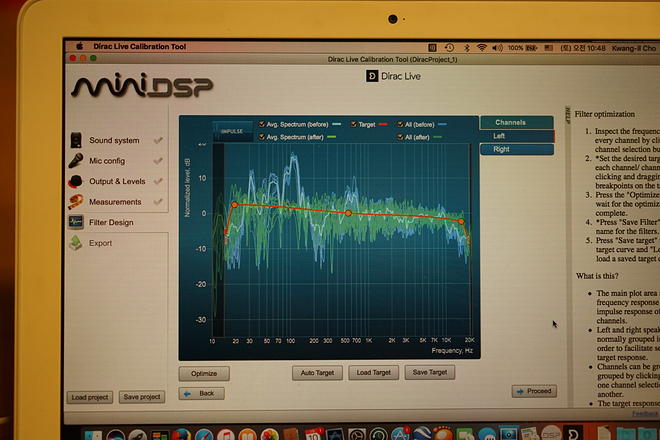Screen dimensions: 660x440
Task: Click the Feedback link at bottom right
Action: pyautogui.click(x=644, y=414)
